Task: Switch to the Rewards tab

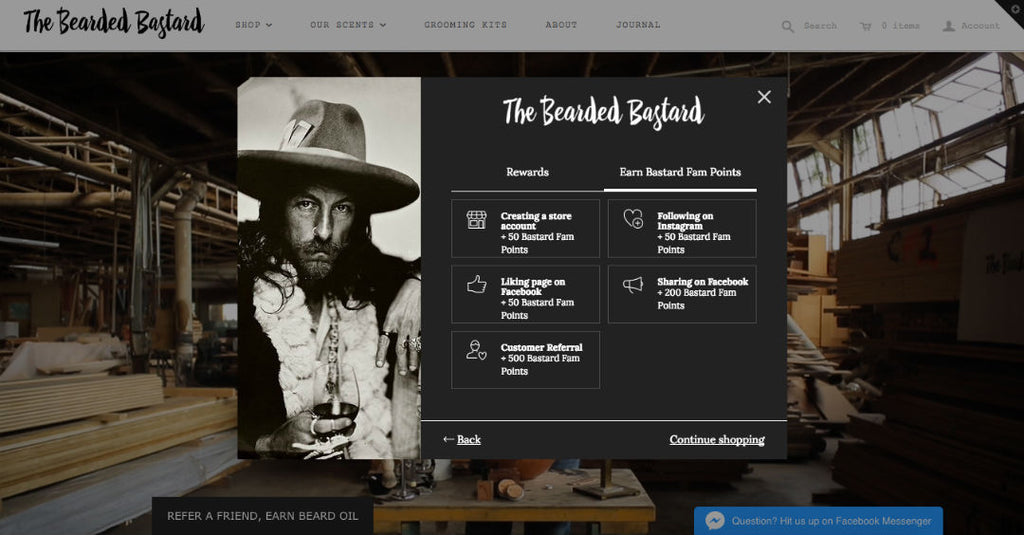Action: (527, 172)
